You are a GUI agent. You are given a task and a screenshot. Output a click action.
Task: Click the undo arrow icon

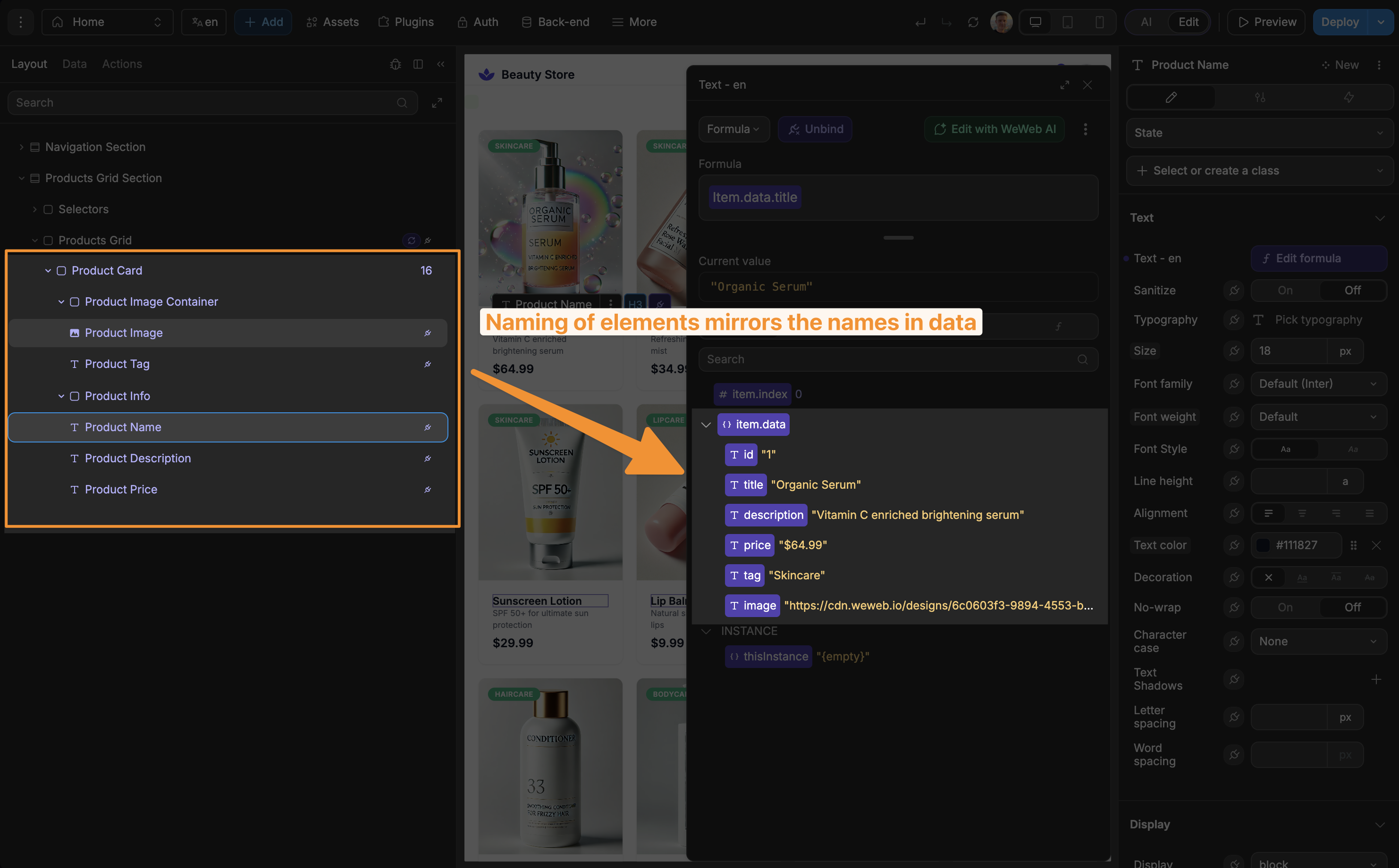click(920, 22)
